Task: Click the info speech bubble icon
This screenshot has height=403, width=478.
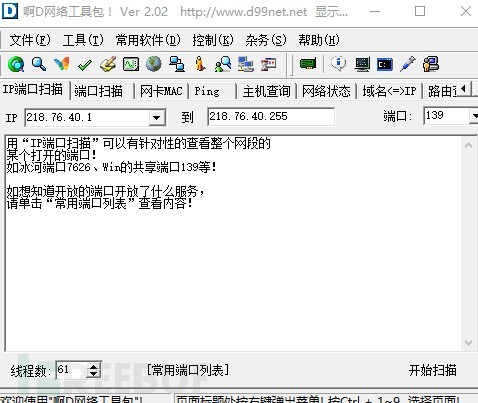Action: pos(339,63)
